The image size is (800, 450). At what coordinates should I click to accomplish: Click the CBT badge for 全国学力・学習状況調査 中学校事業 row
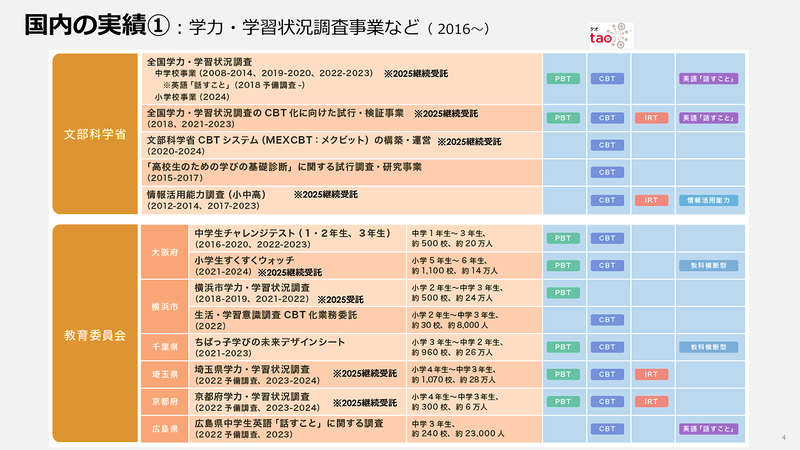click(607, 79)
